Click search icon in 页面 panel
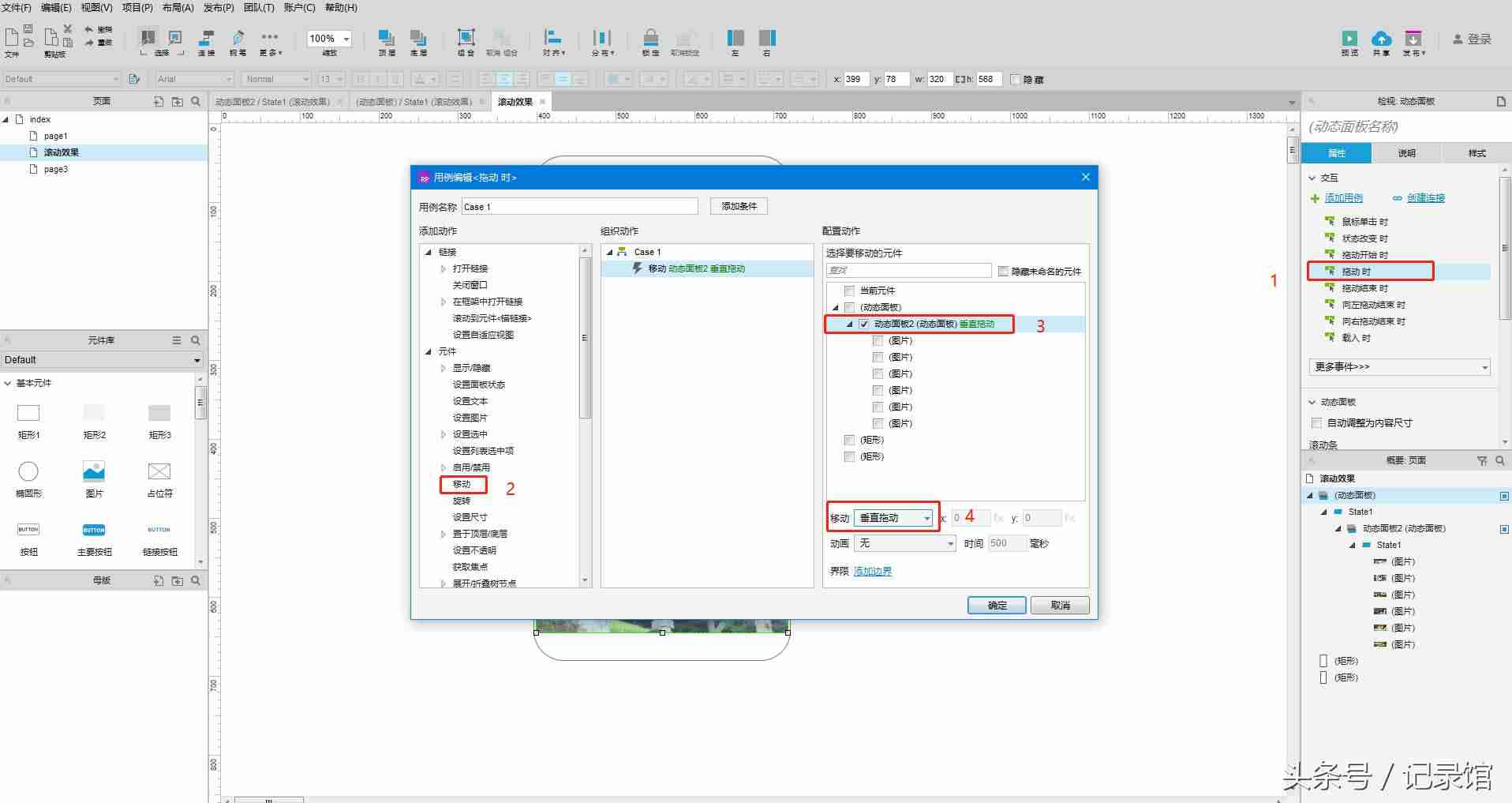The width and height of the screenshot is (1512, 803). pos(196,101)
